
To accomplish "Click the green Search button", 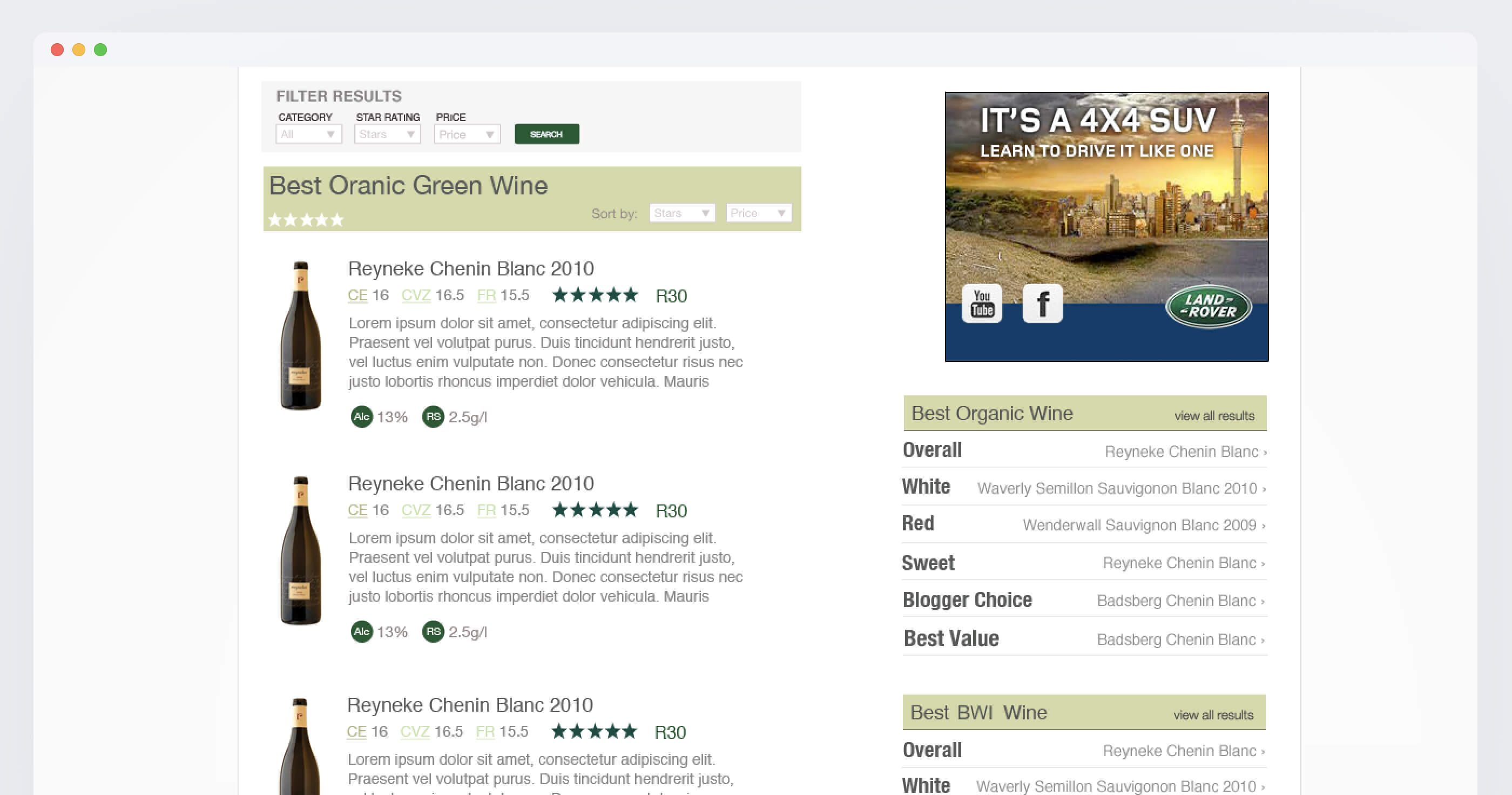I will coord(546,134).
